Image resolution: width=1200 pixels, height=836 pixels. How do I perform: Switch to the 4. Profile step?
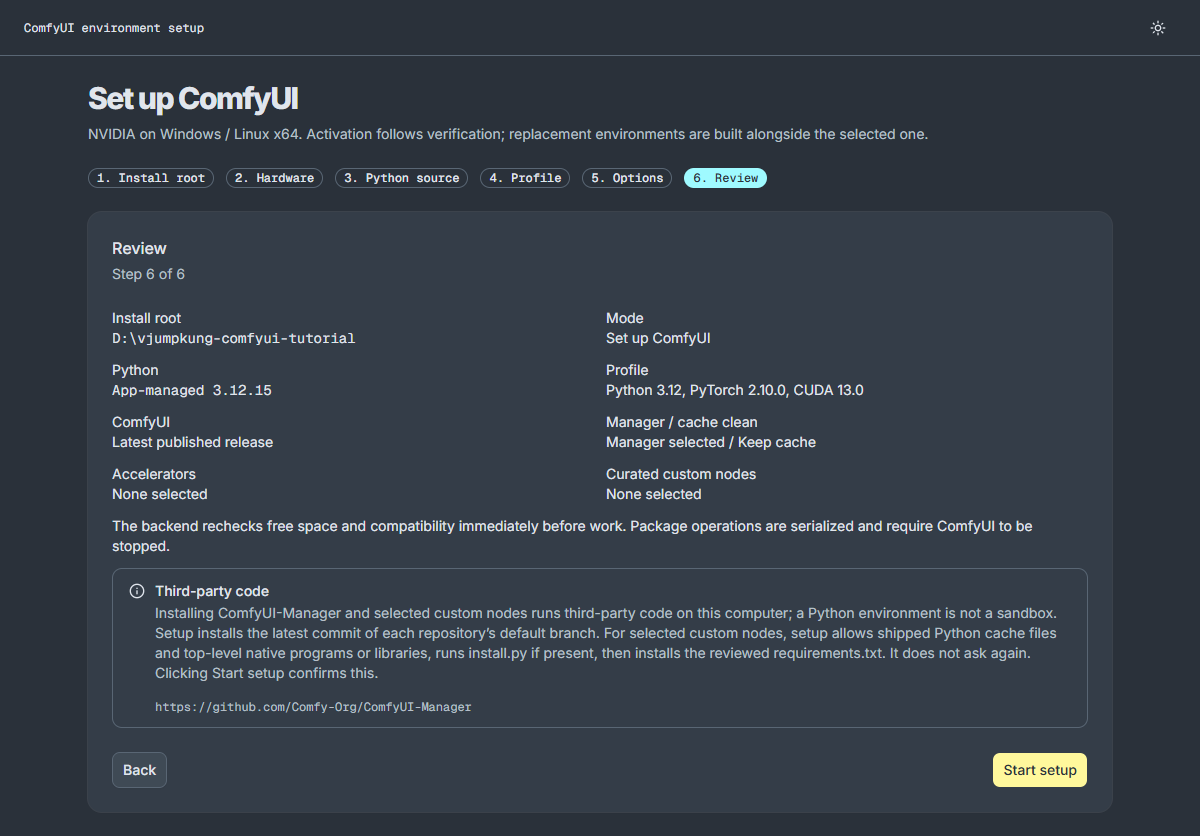(x=526, y=178)
